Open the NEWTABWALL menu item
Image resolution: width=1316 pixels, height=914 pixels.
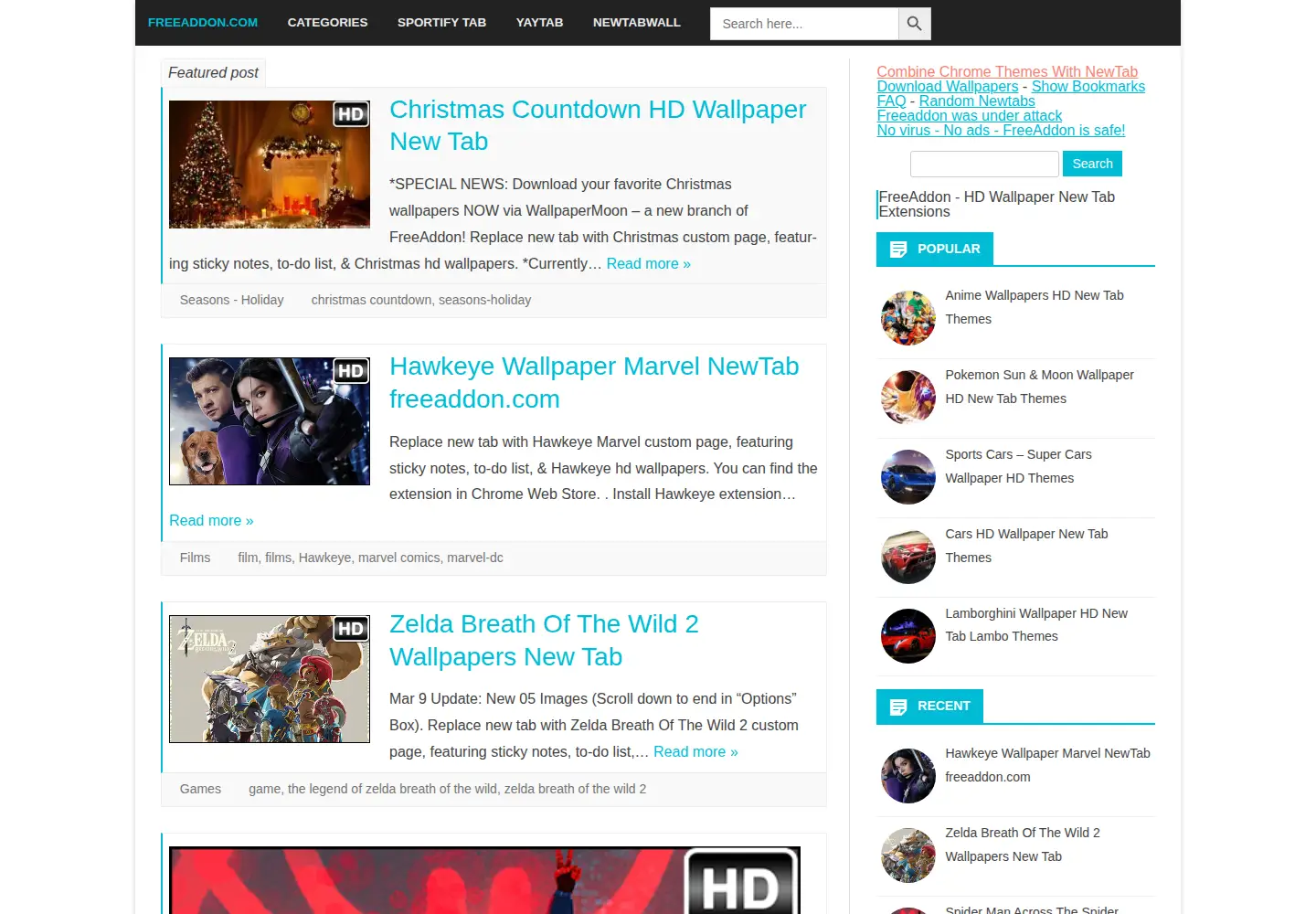click(x=637, y=23)
